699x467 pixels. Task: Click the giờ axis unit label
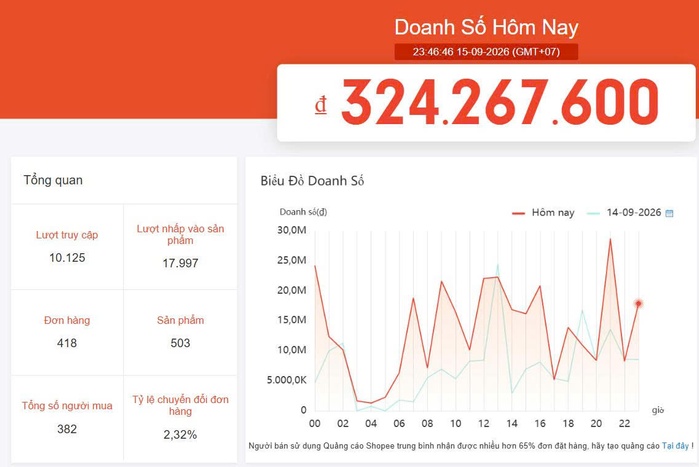[x=658, y=410]
